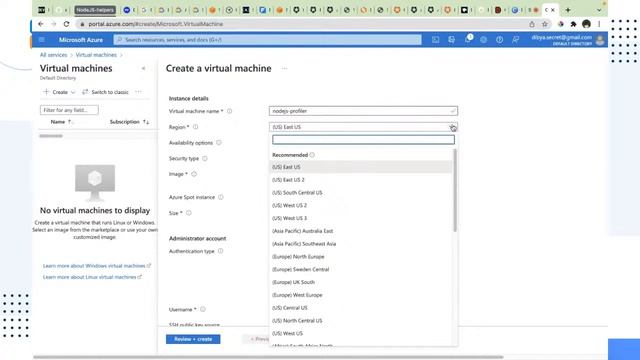Click the info icon next to Username
Viewport: 640px width, 360px height.
coord(203,309)
